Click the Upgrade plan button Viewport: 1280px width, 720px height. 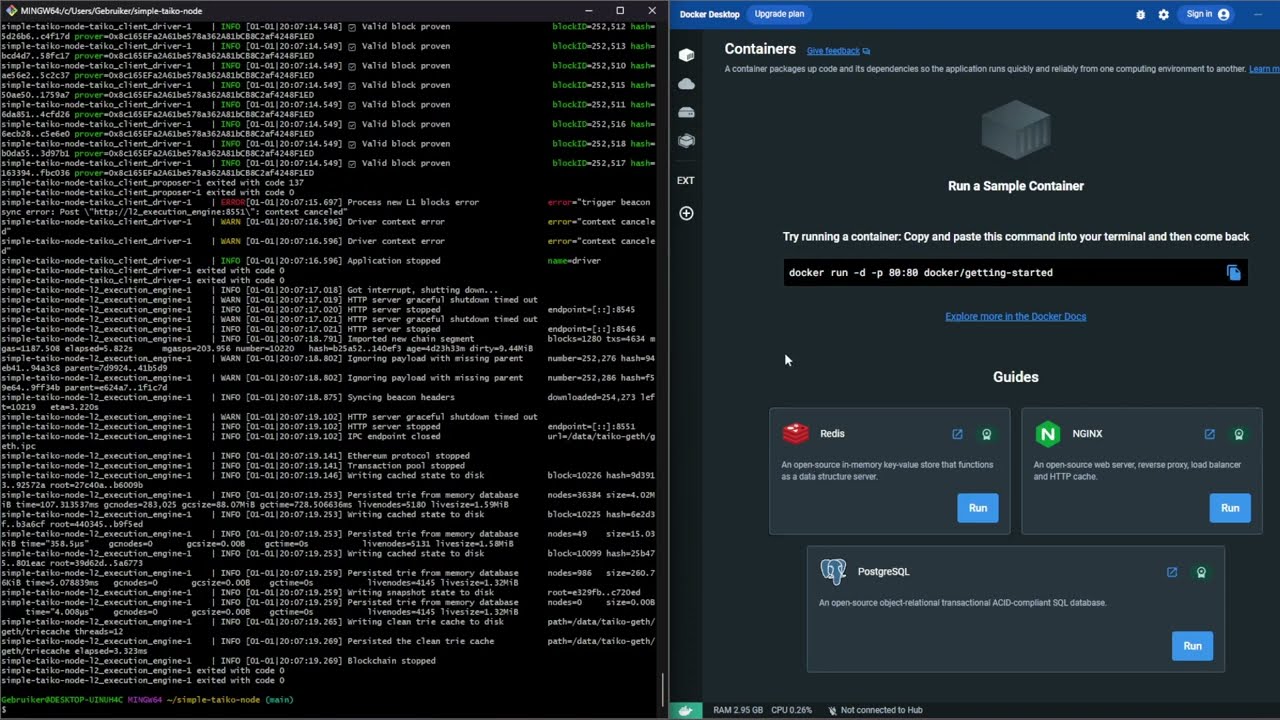click(x=778, y=14)
